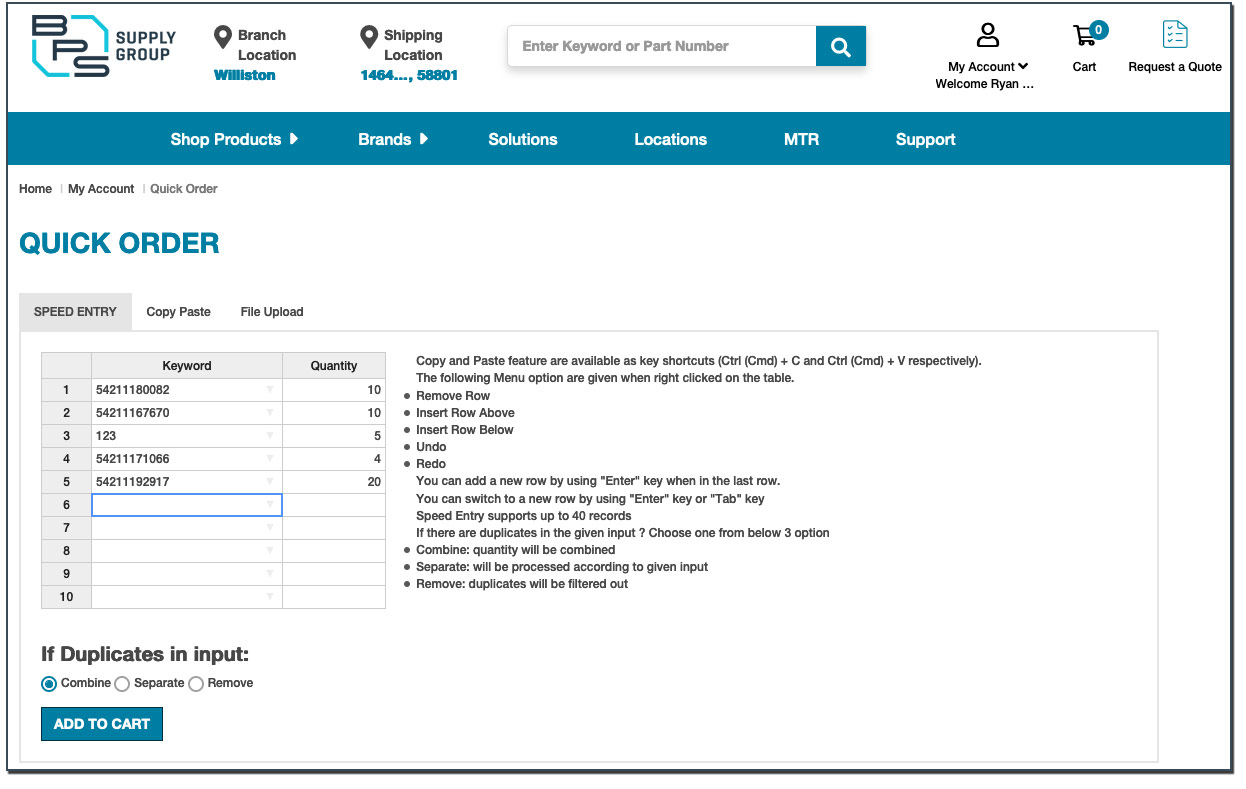Click the Request a Quote checklist icon

pyautogui.click(x=1175, y=35)
